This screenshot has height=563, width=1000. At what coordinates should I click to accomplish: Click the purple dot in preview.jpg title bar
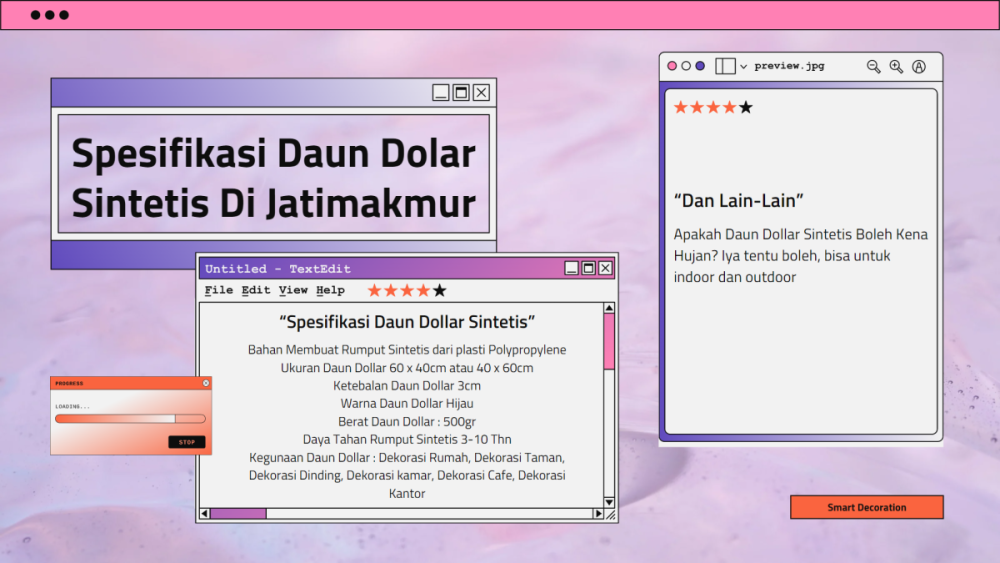coord(700,66)
